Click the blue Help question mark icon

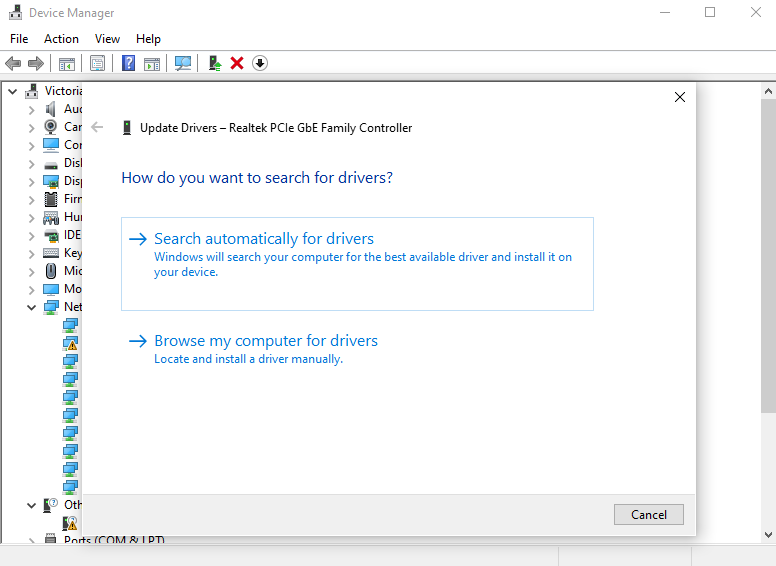click(128, 63)
